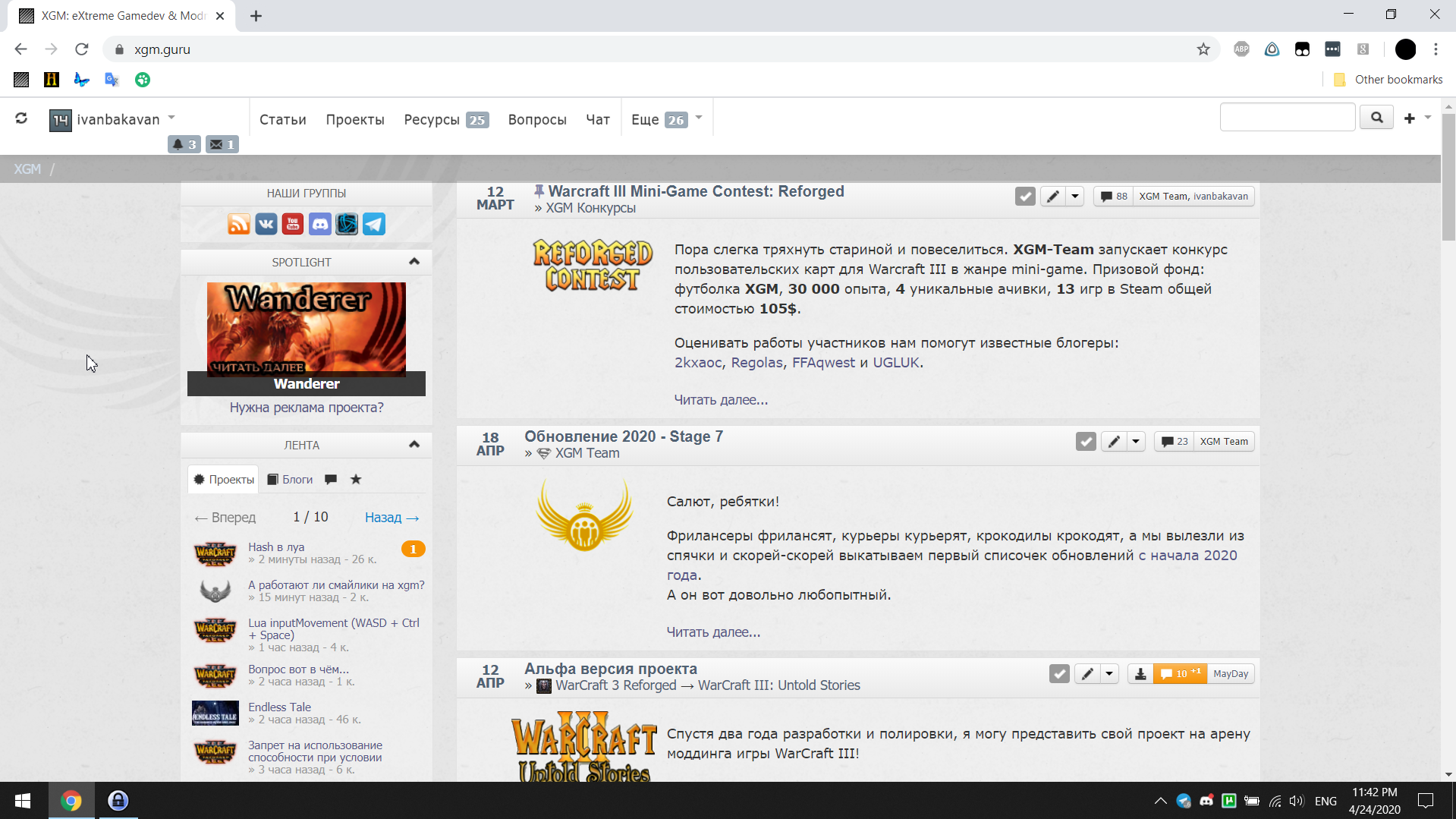Viewport: 1456px width, 819px height.
Task: Open Warcraft III Mini-Game Contest: Reforged title
Action: [696, 191]
